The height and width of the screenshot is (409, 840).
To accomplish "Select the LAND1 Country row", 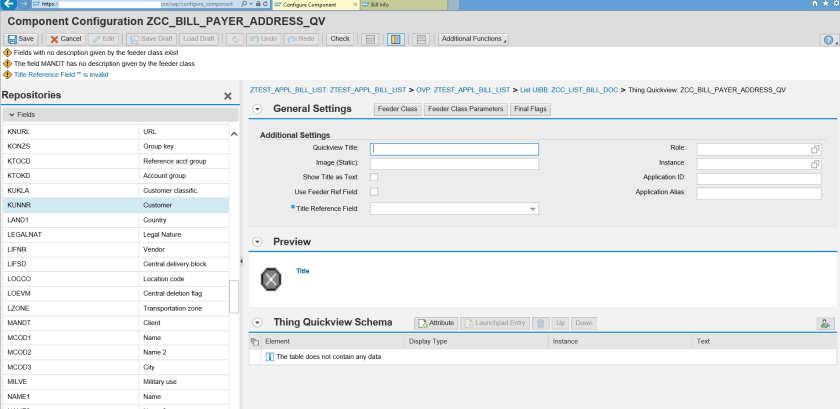I will click(x=116, y=220).
